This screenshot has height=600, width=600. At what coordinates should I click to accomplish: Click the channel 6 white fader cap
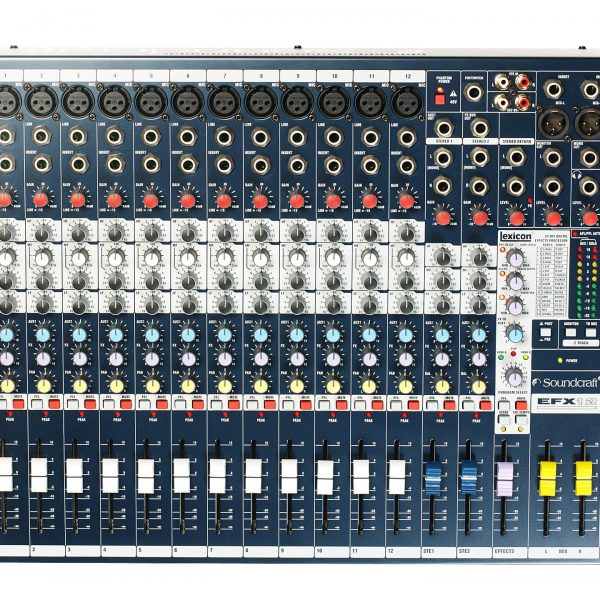181,476
